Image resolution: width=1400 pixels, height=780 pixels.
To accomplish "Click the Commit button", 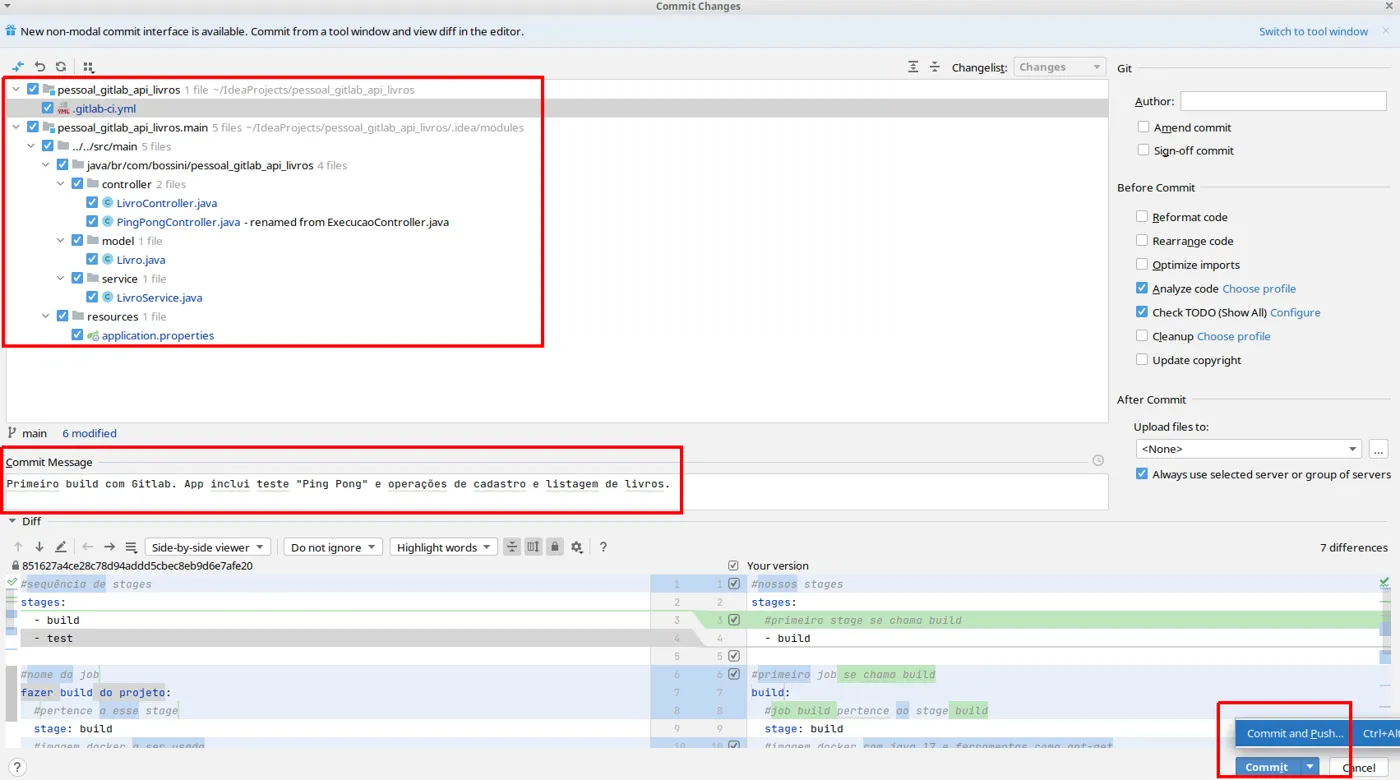I will [x=1266, y=767].
